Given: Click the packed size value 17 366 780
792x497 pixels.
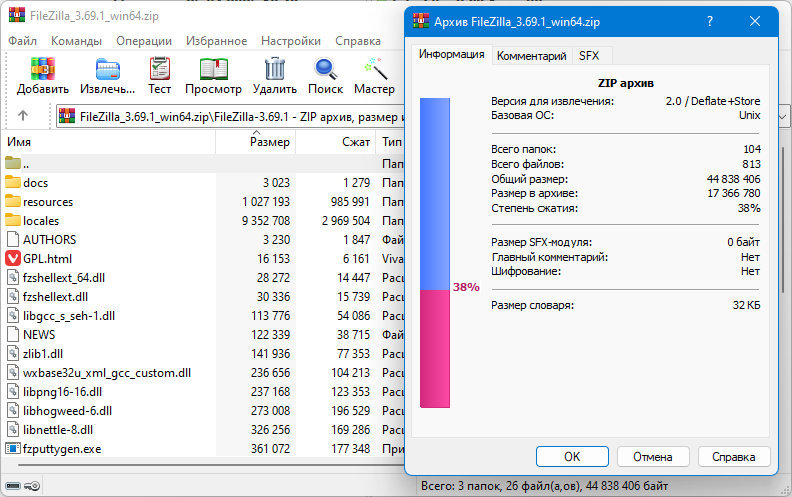Looking at the screenshot, I should pos(733,193).
